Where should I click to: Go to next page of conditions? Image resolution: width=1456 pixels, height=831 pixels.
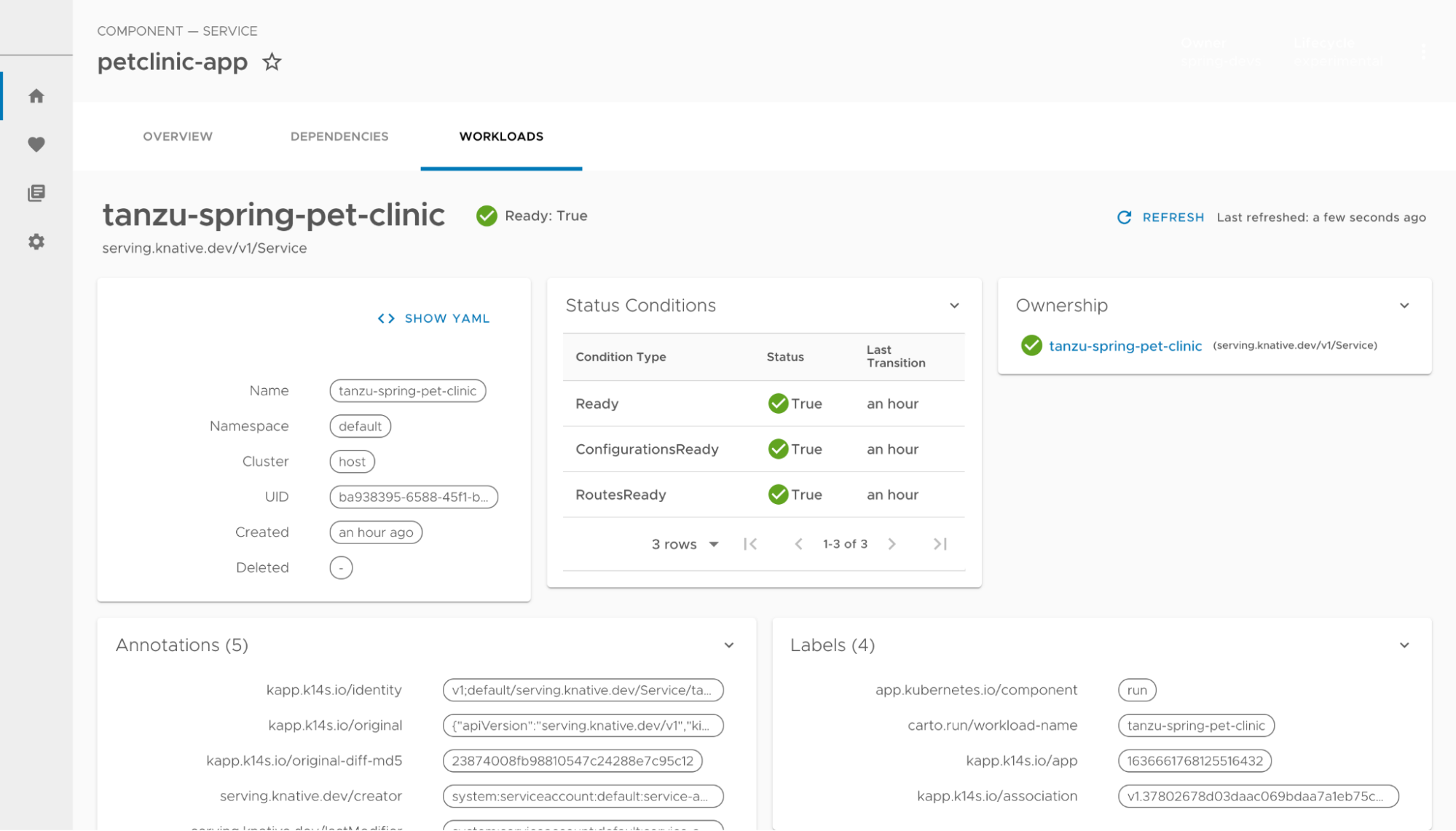892,544
